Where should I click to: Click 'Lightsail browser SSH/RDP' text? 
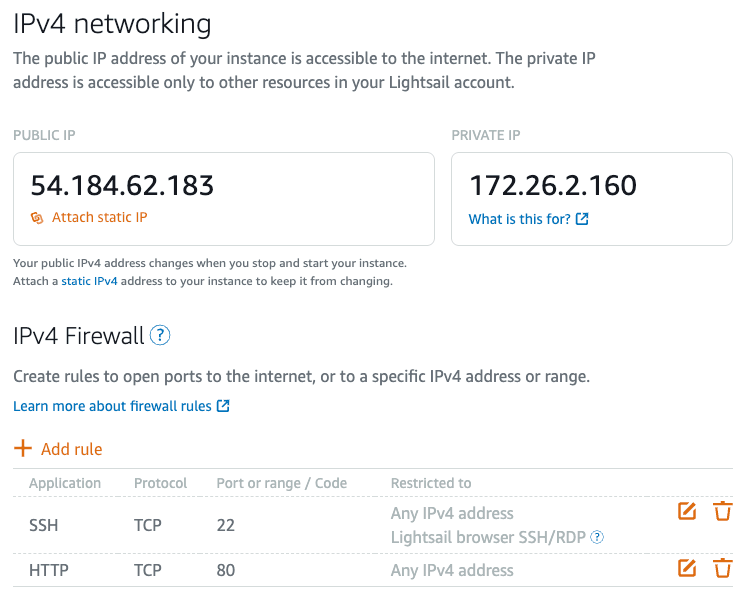[488, 537]
